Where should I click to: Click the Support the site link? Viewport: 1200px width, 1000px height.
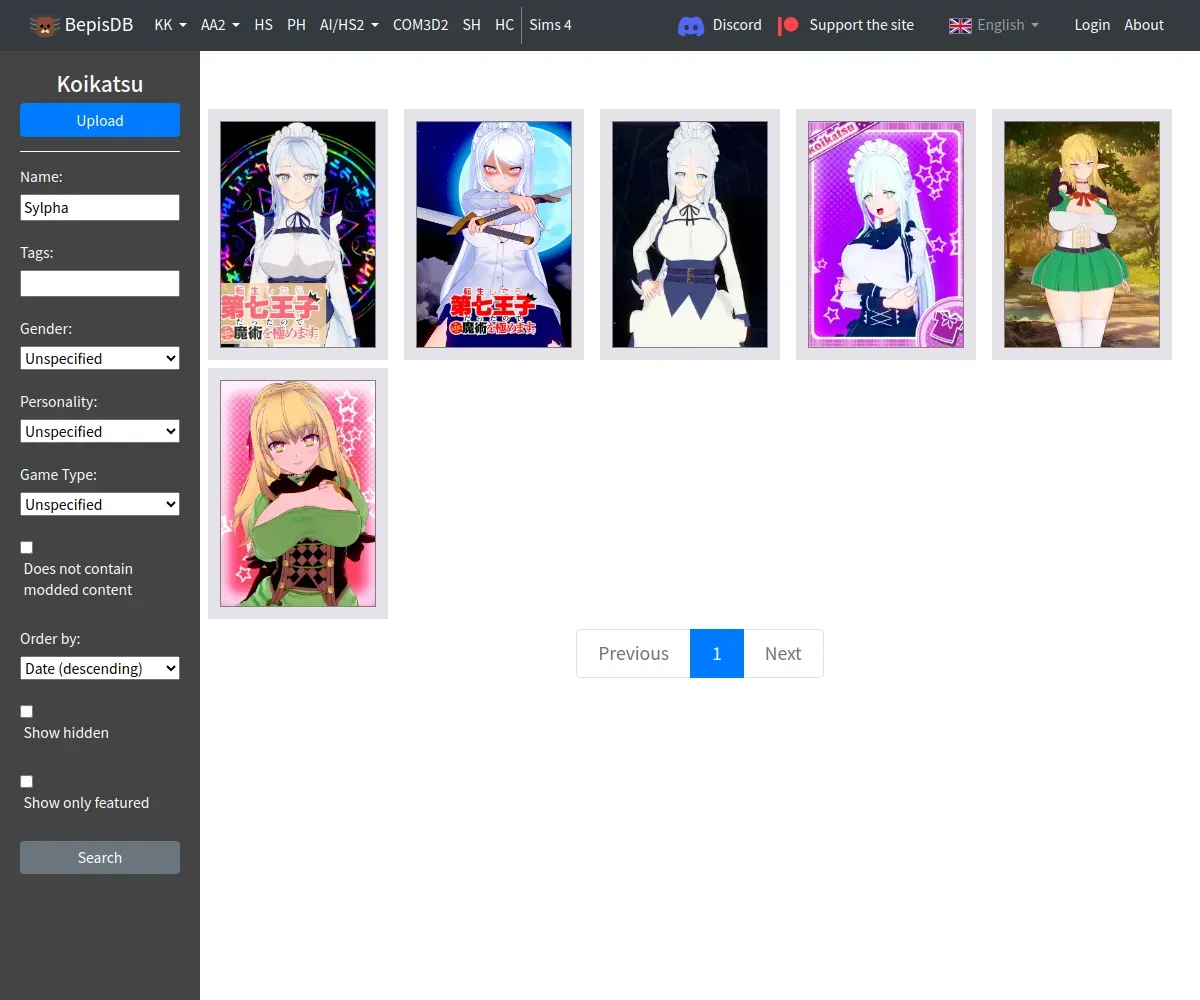[861, 25]
